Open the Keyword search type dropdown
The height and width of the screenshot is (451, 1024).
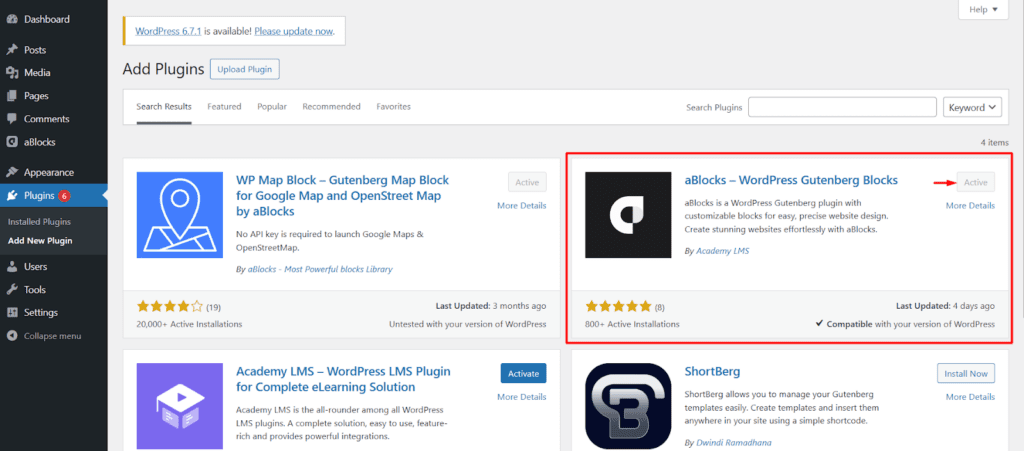(972, 107)
